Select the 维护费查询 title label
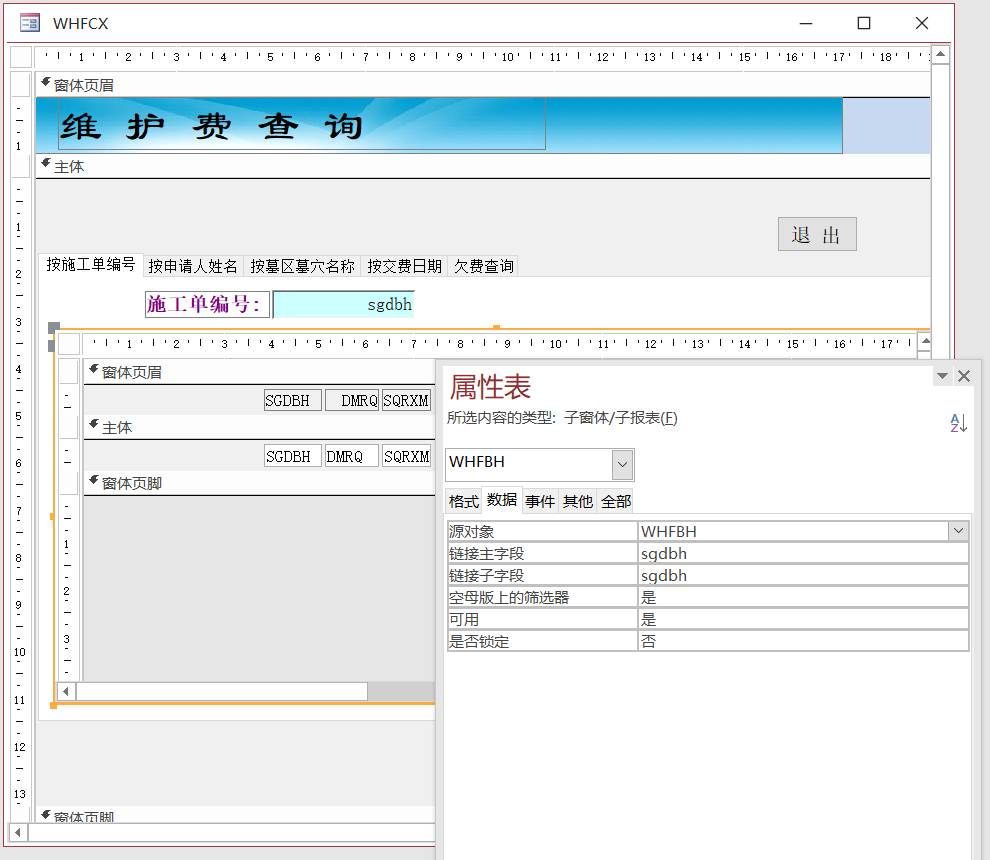 tap(302, 124)
